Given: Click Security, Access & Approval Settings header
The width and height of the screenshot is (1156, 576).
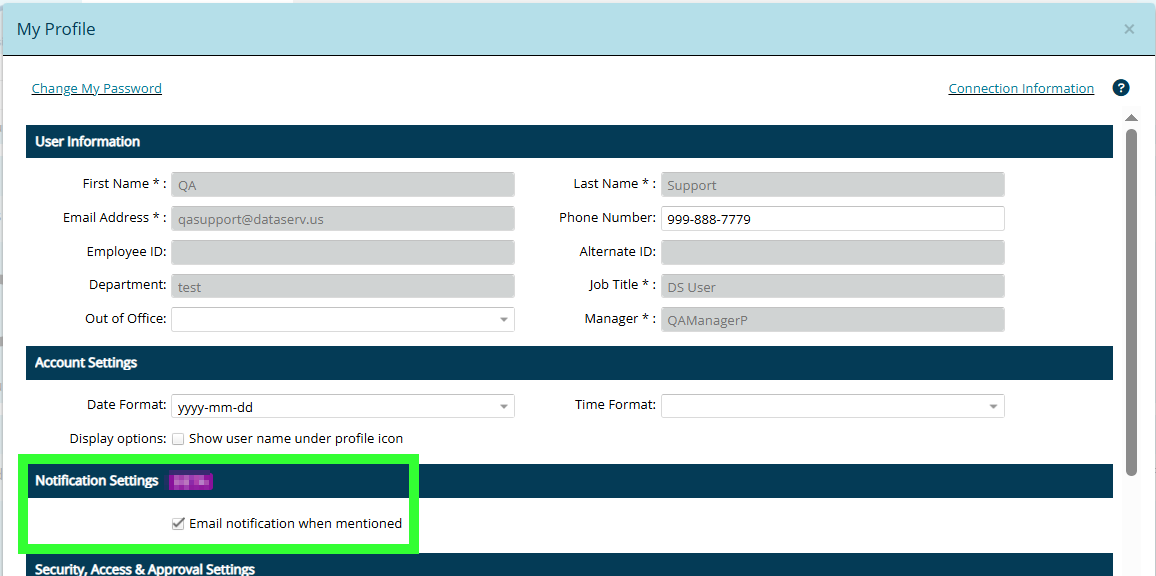Looking at the screenshot, I should [569, 567].
